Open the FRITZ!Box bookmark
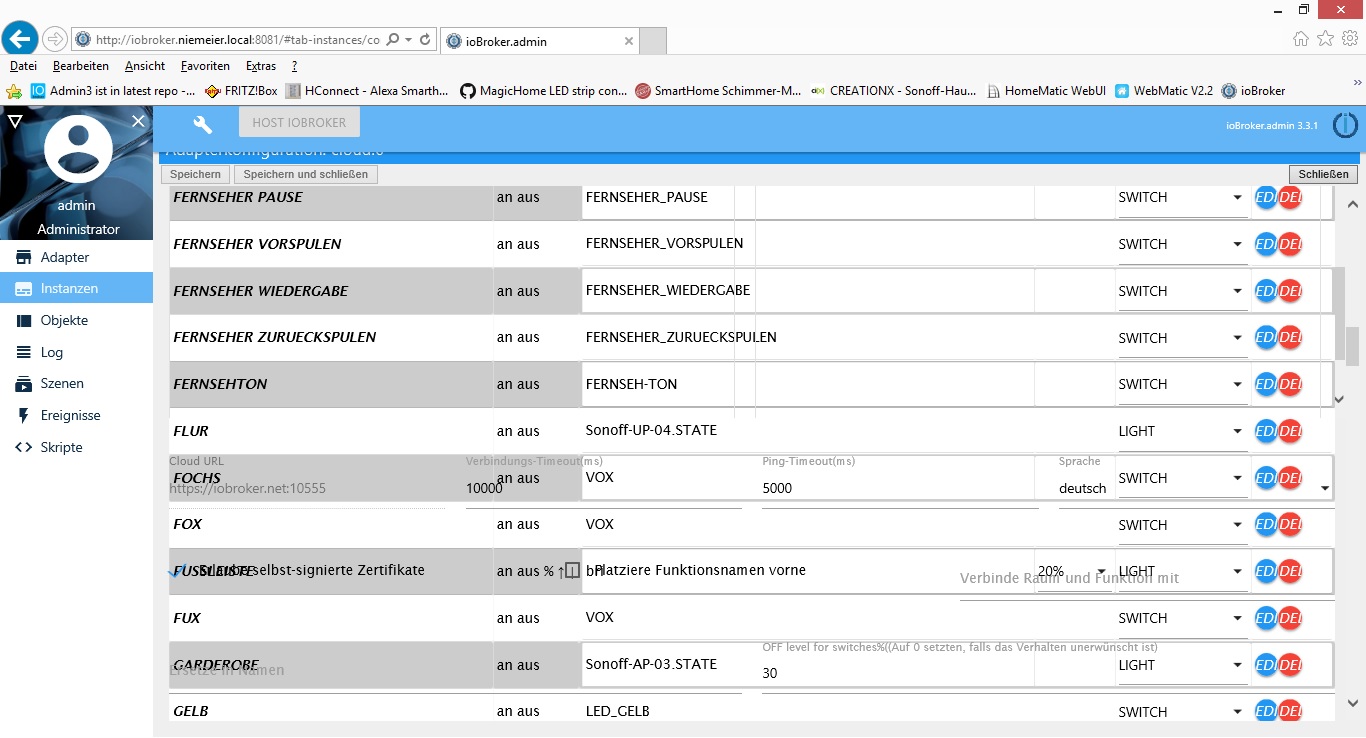This screenshot has width=1366, height=738. pyautogui.click(x=240, y=91)
